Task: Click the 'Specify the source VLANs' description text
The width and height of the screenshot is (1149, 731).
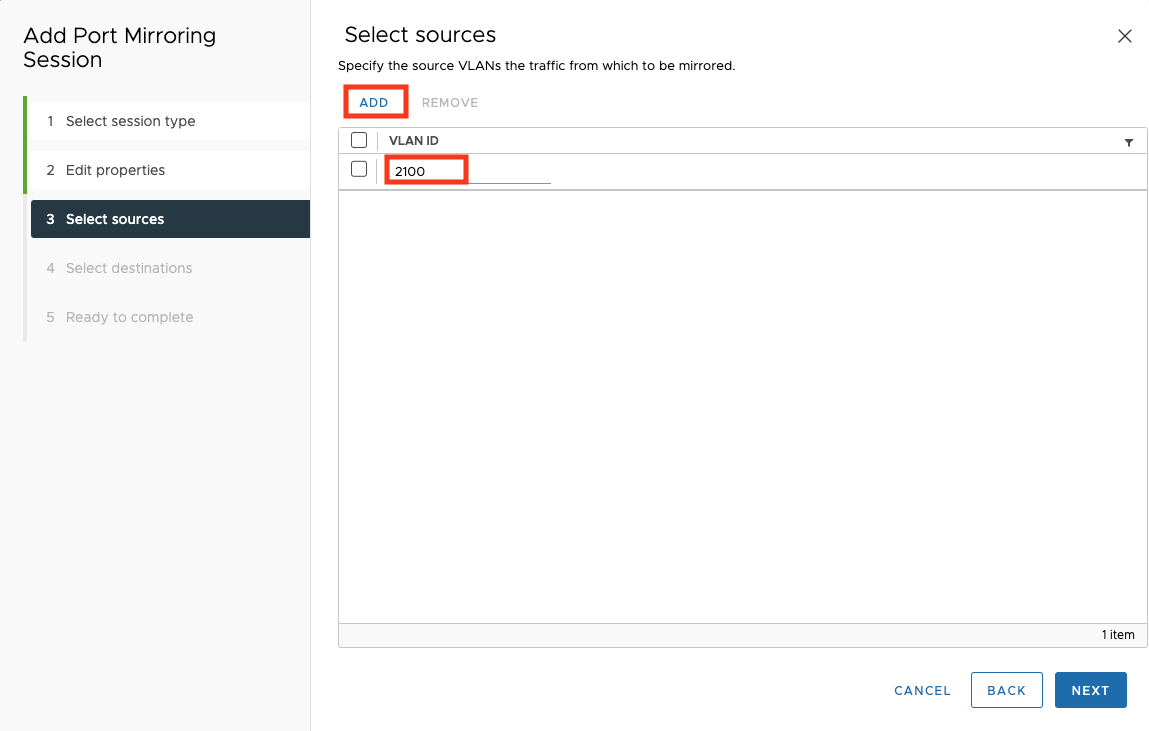Action: pyautogui.click(x=536, y=66)
